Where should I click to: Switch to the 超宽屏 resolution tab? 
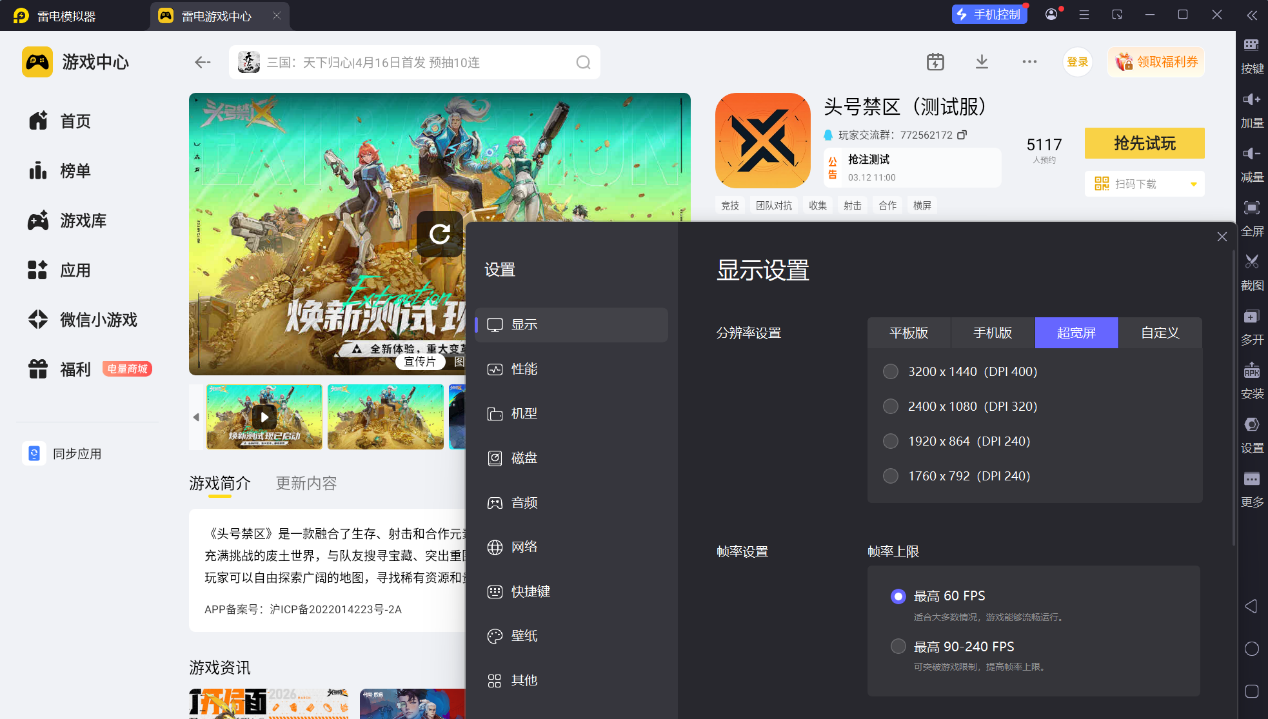tap(1076, 333)
